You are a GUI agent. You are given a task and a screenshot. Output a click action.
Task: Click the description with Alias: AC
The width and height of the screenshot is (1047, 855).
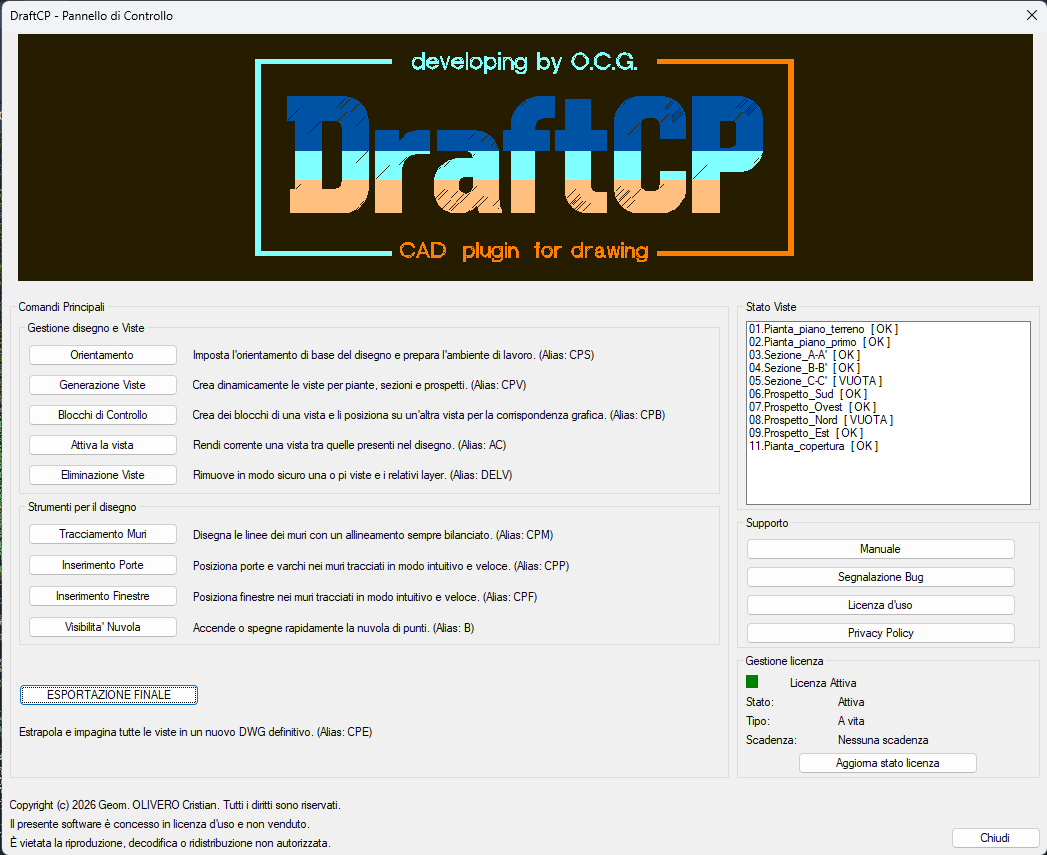(349, 446)
